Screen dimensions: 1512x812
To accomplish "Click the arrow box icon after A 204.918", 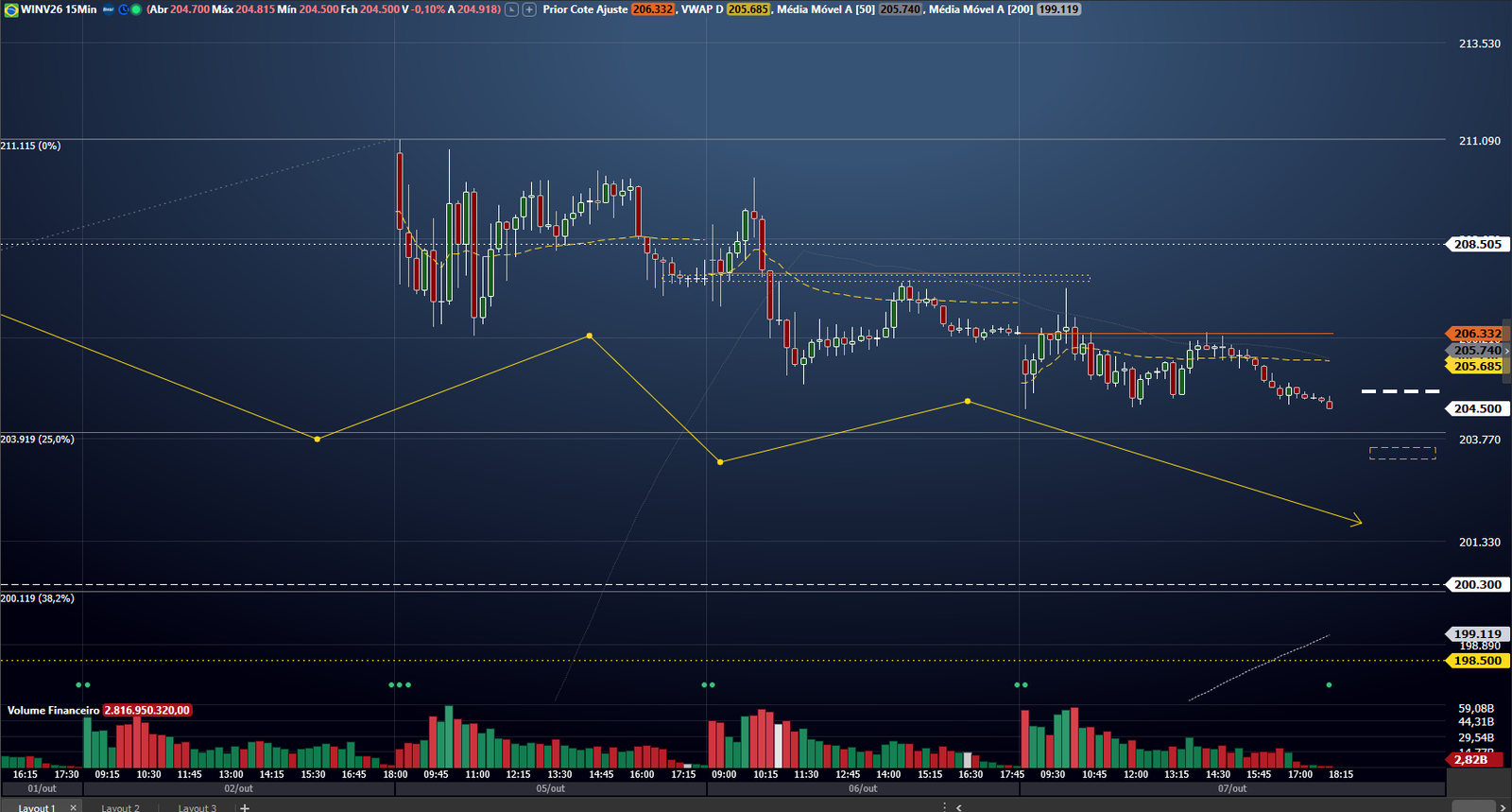I will pyautogui.click(x=512, y=9).
